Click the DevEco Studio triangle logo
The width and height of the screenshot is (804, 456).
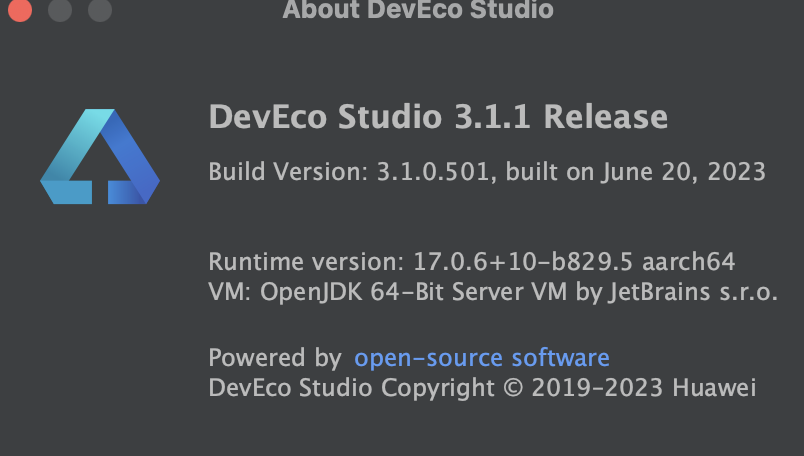click(x=100, y=156)
